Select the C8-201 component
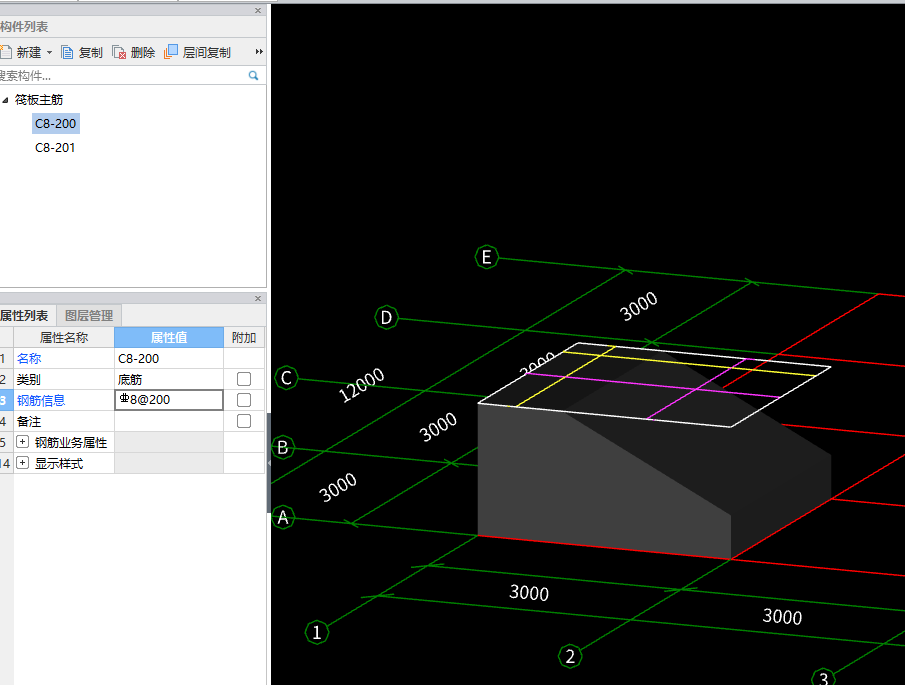 (55, 148)
